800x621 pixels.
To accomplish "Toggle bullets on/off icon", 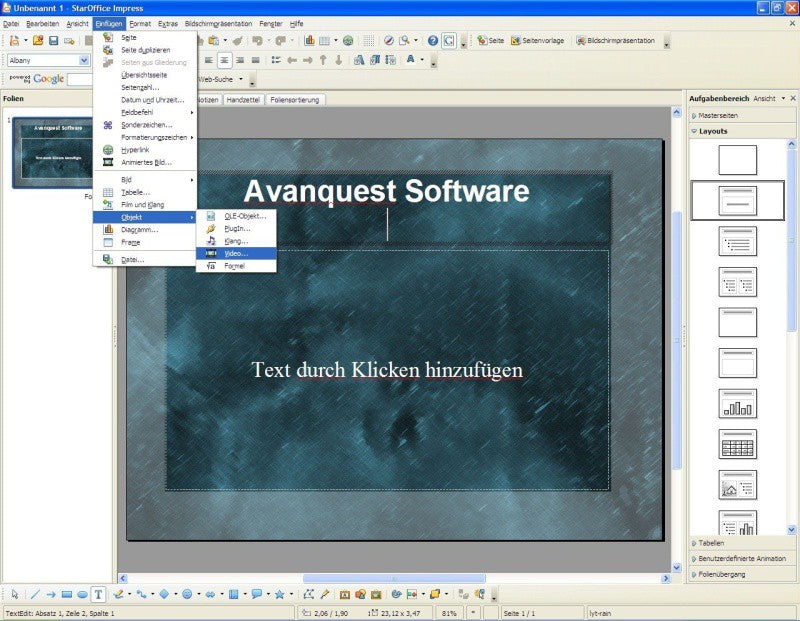I will (x=276, y=60).
